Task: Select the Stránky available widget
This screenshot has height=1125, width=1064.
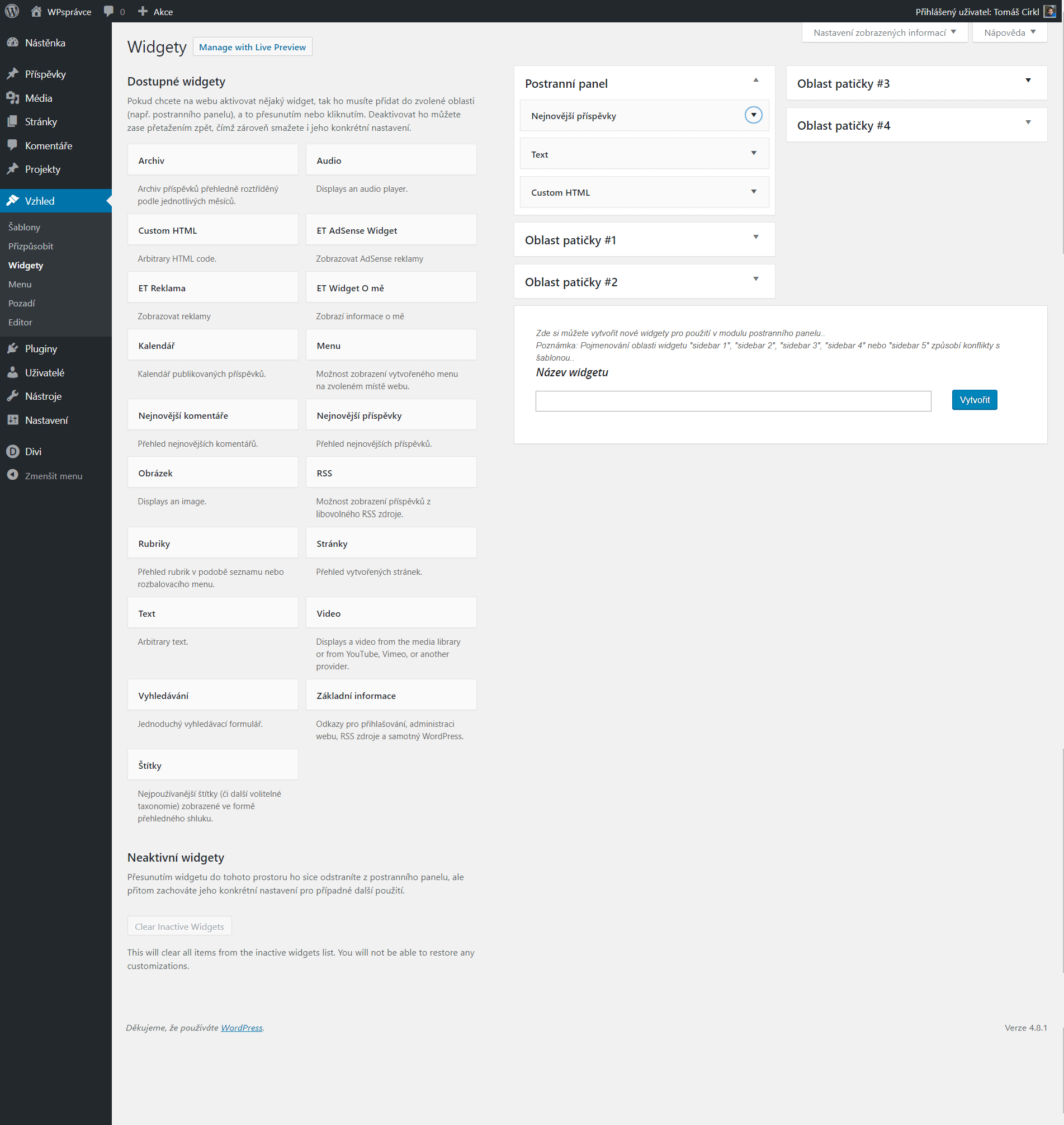Action: (391, 543)
